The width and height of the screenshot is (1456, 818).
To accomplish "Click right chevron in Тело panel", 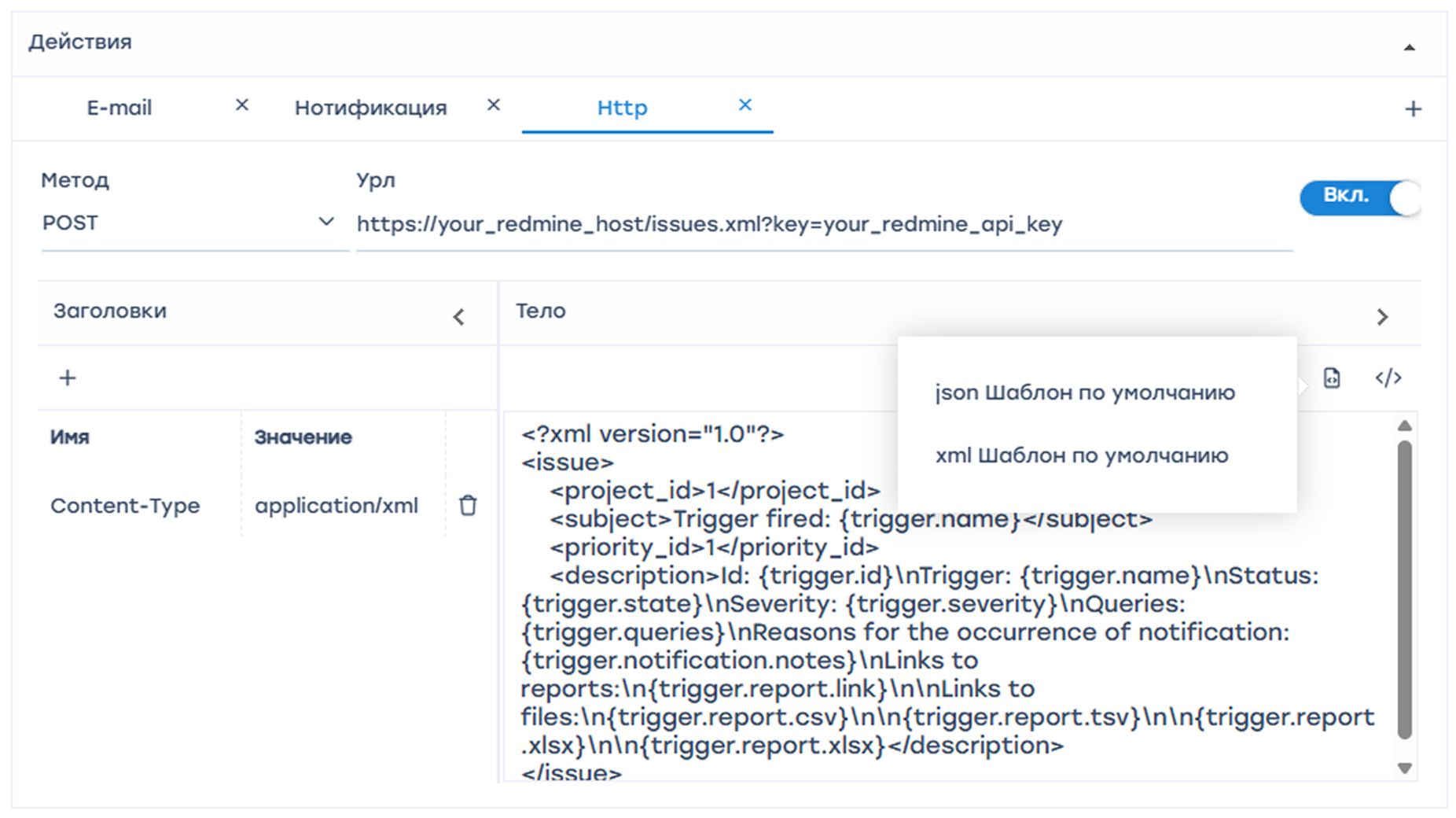I will click(1382, 317).
